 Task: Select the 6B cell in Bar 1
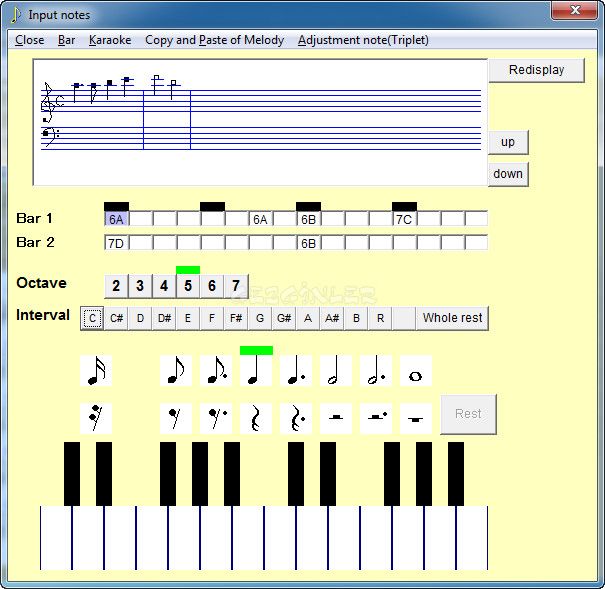308,219
